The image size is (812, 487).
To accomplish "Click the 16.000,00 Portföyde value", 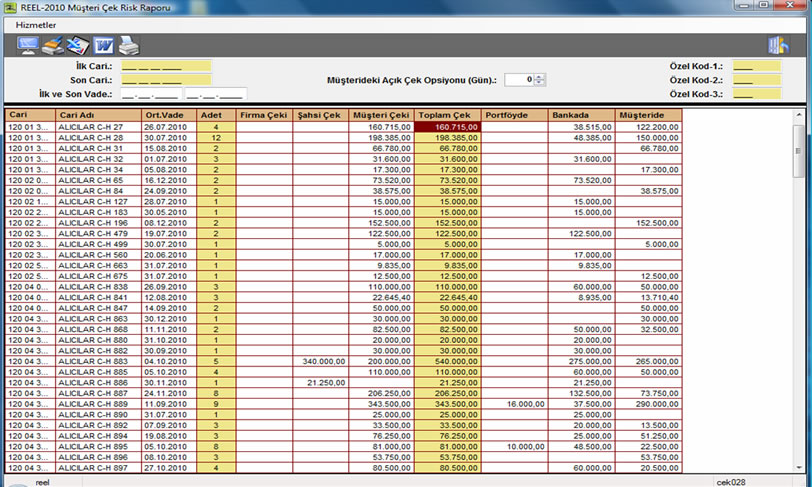I will click(x=526, y=404).
